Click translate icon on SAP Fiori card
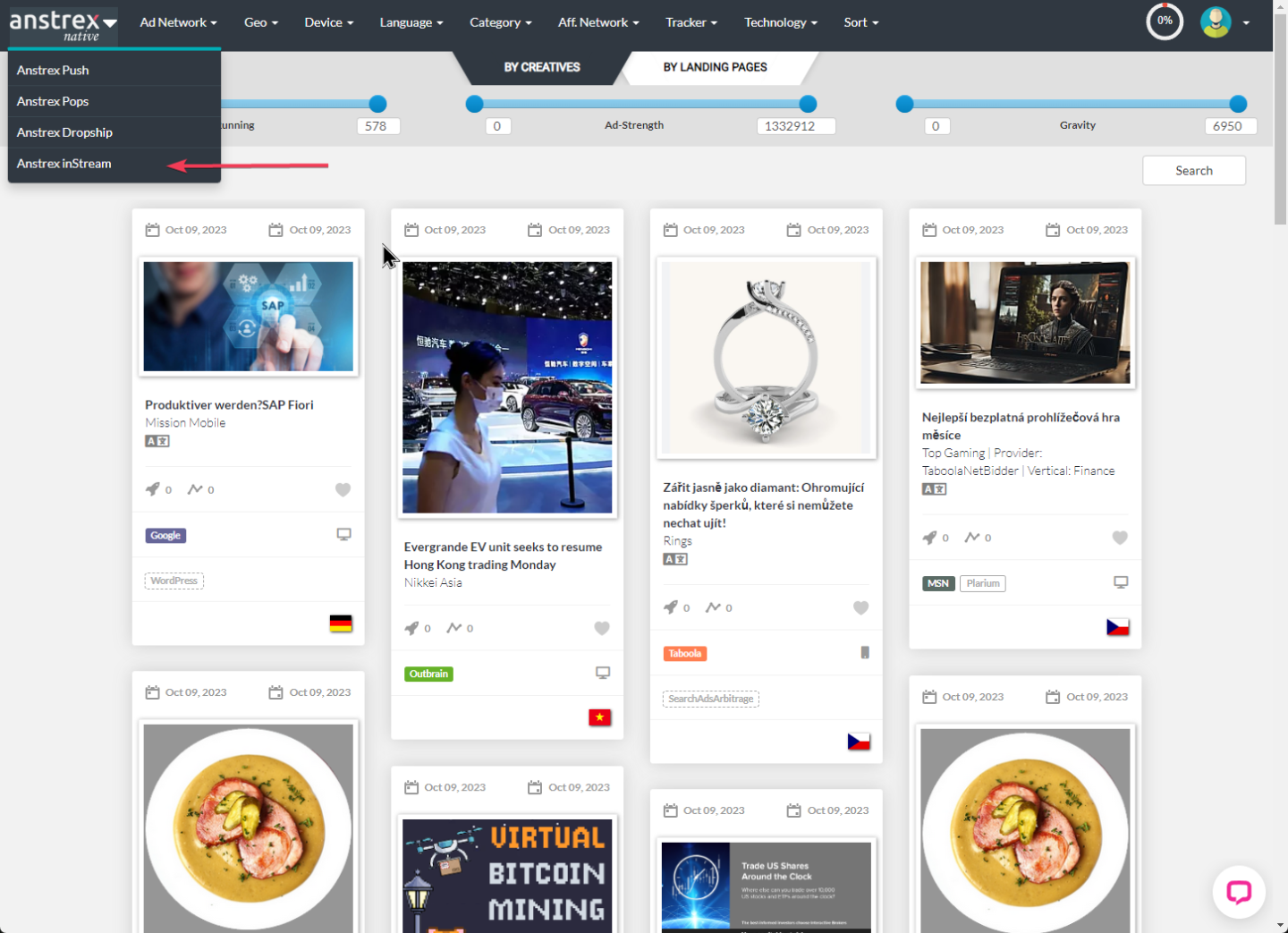The image size is (1288, 933). [157, 441]
